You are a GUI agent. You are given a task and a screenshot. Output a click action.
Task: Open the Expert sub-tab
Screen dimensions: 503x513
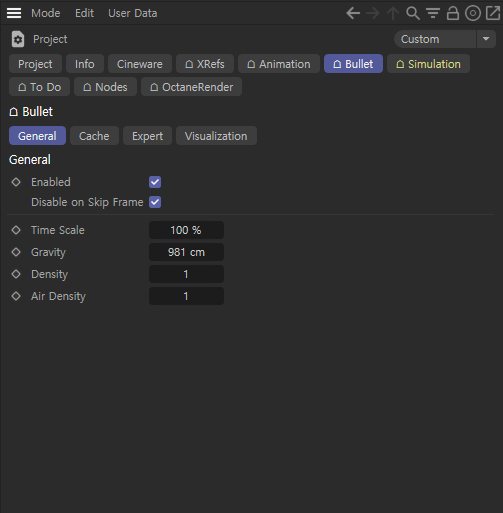[x=147, y=136]
